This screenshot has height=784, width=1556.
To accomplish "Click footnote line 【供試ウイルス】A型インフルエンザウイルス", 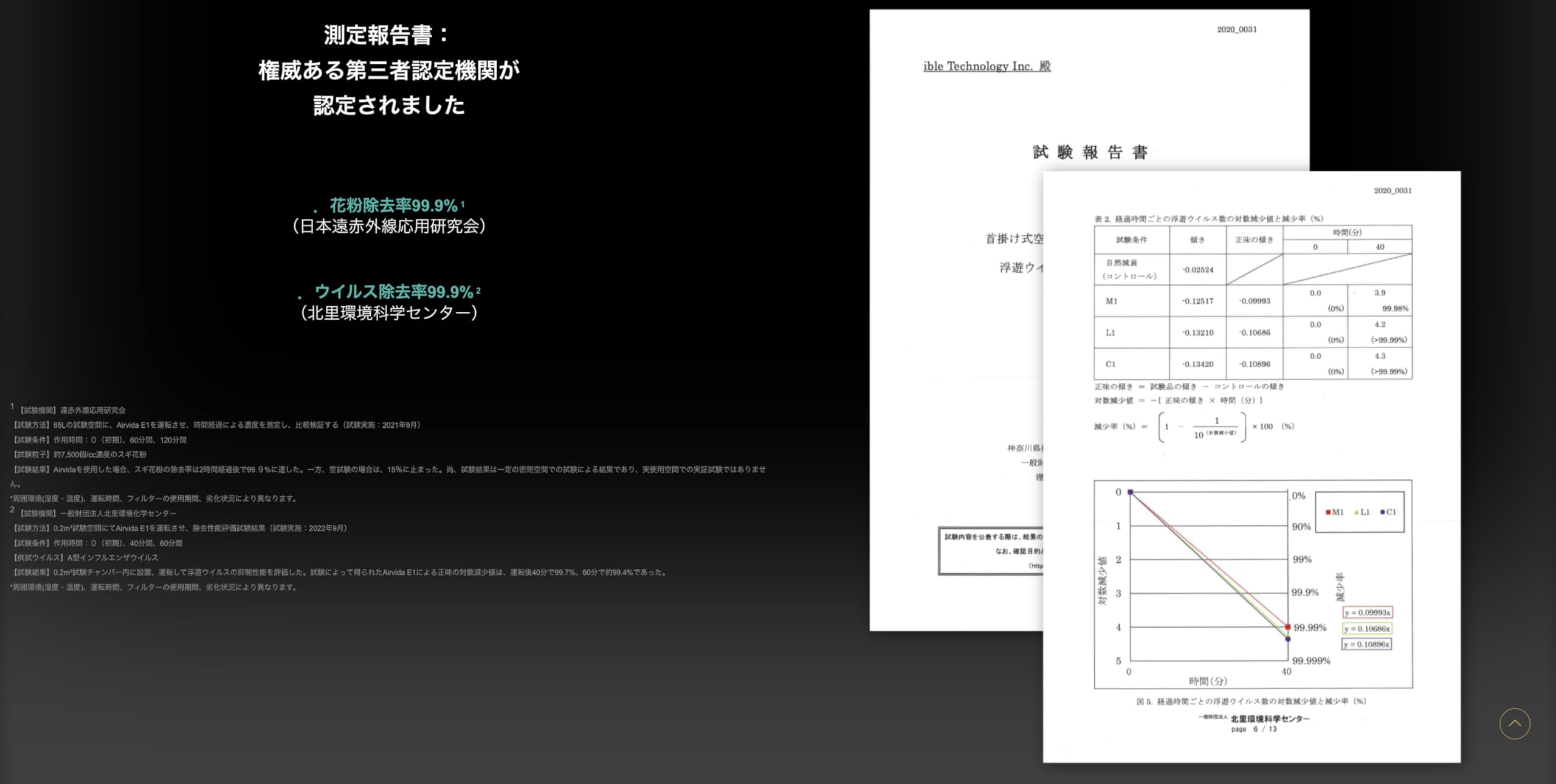I will point(85,557).
